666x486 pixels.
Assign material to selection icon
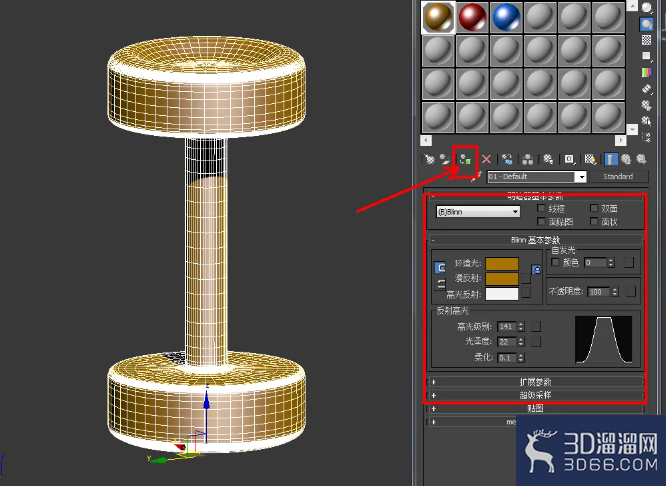coord(466,160)
